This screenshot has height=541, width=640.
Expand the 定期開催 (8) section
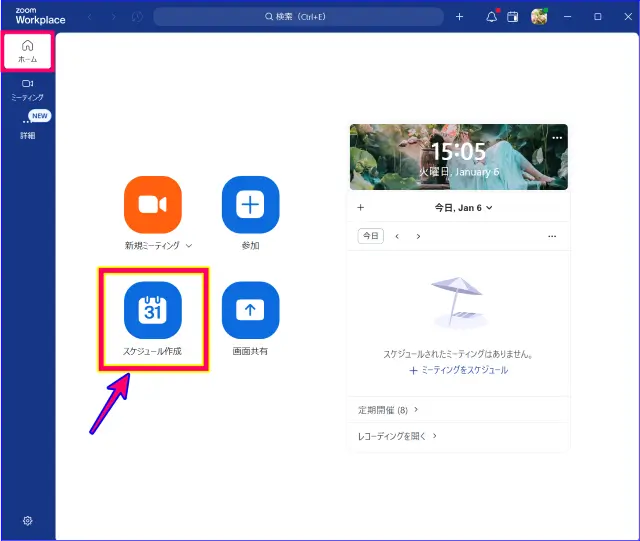click(x=388, y=410)
